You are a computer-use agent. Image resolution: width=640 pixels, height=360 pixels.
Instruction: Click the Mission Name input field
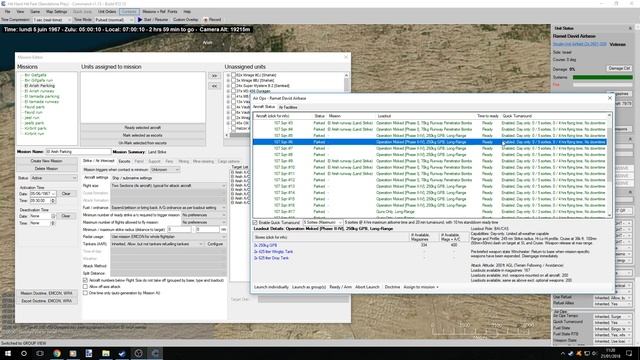(78, 152)
